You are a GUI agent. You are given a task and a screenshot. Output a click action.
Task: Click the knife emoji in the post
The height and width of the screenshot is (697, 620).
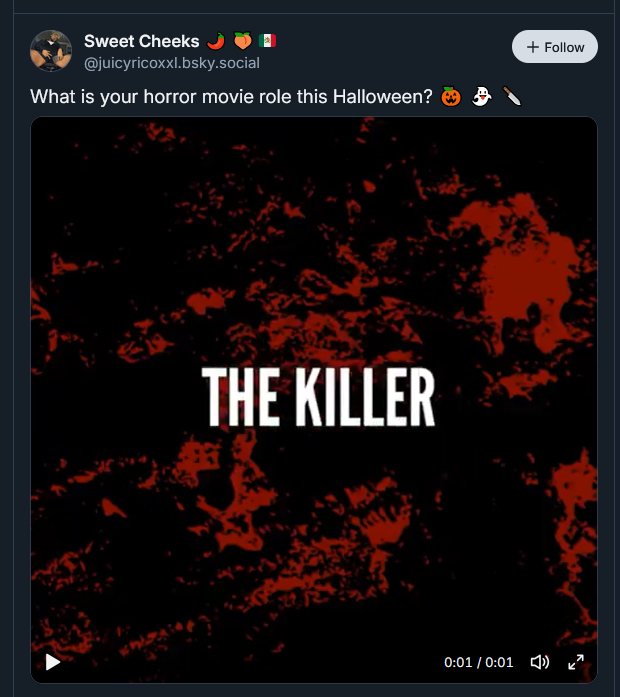(512, 96)
